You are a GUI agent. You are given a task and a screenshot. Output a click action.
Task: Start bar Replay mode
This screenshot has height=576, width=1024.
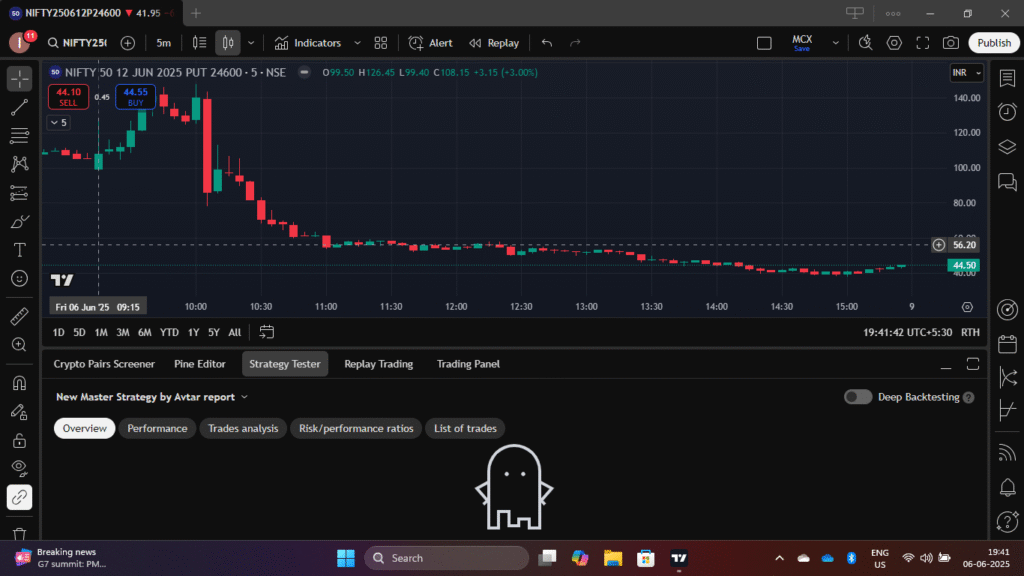point(494,43)
